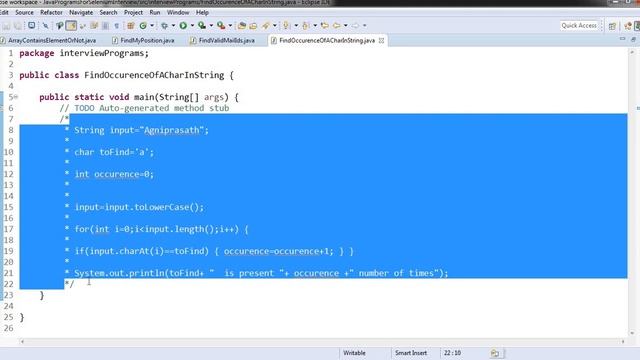Open the New Java Class dropdown arrow

(152, 26)
